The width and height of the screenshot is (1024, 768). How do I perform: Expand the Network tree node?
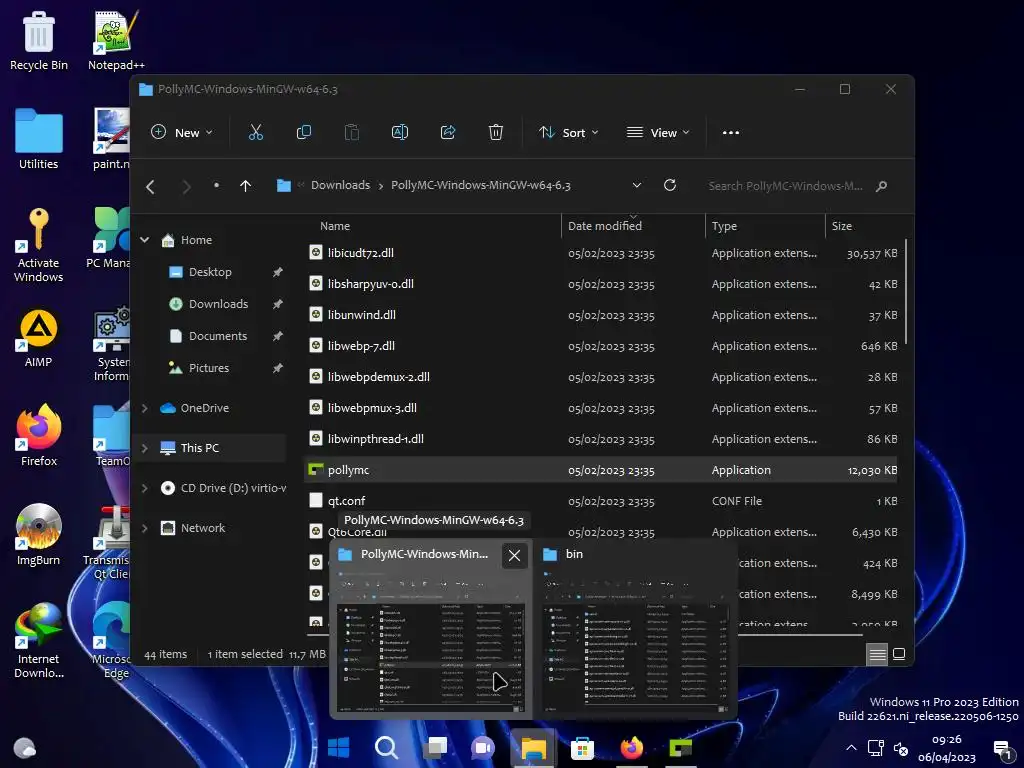click(x=144, y=528)
